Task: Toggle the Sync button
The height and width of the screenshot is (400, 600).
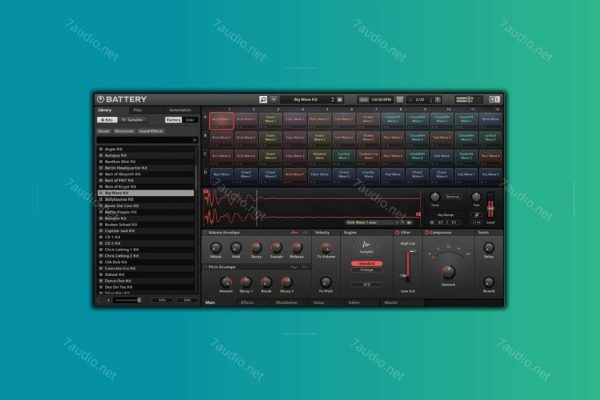Action: point(364,100)
